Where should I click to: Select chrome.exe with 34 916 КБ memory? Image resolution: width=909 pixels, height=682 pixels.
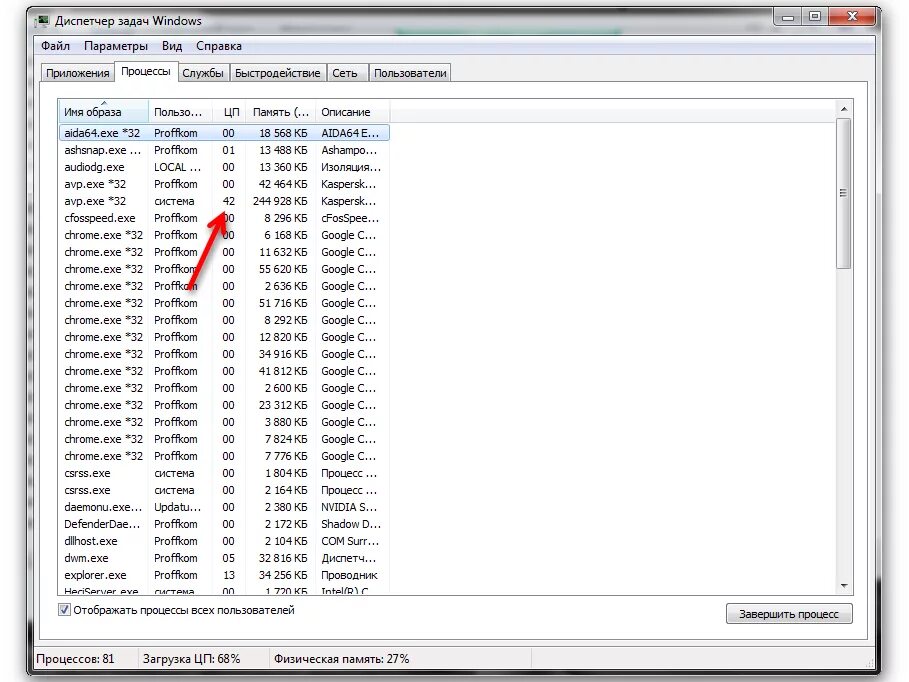point(224,354)
